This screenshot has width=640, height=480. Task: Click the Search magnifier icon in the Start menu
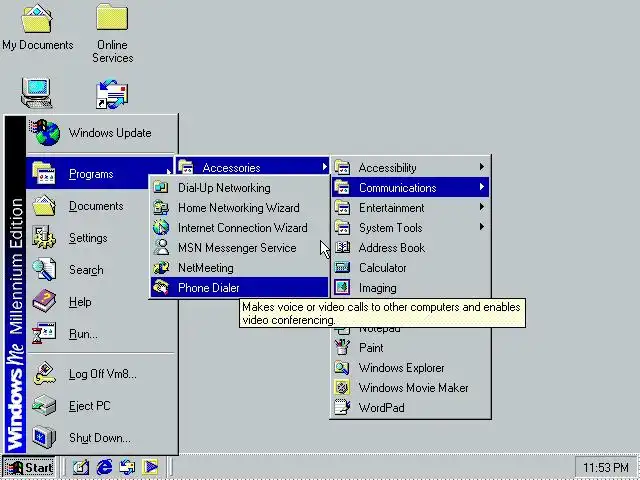44,269
